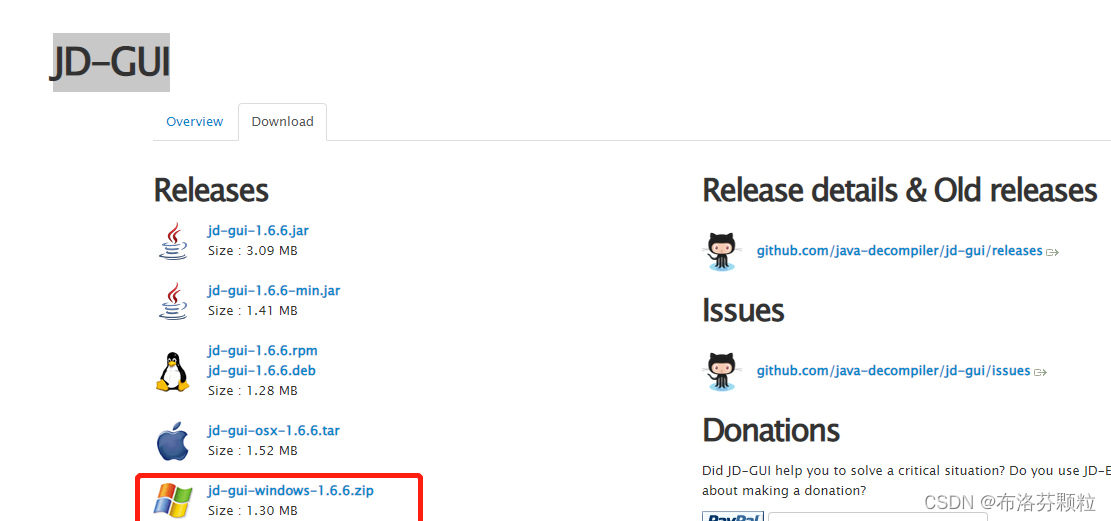Click the GitHub Octocat icon beside the issues link

pos(722,371)
